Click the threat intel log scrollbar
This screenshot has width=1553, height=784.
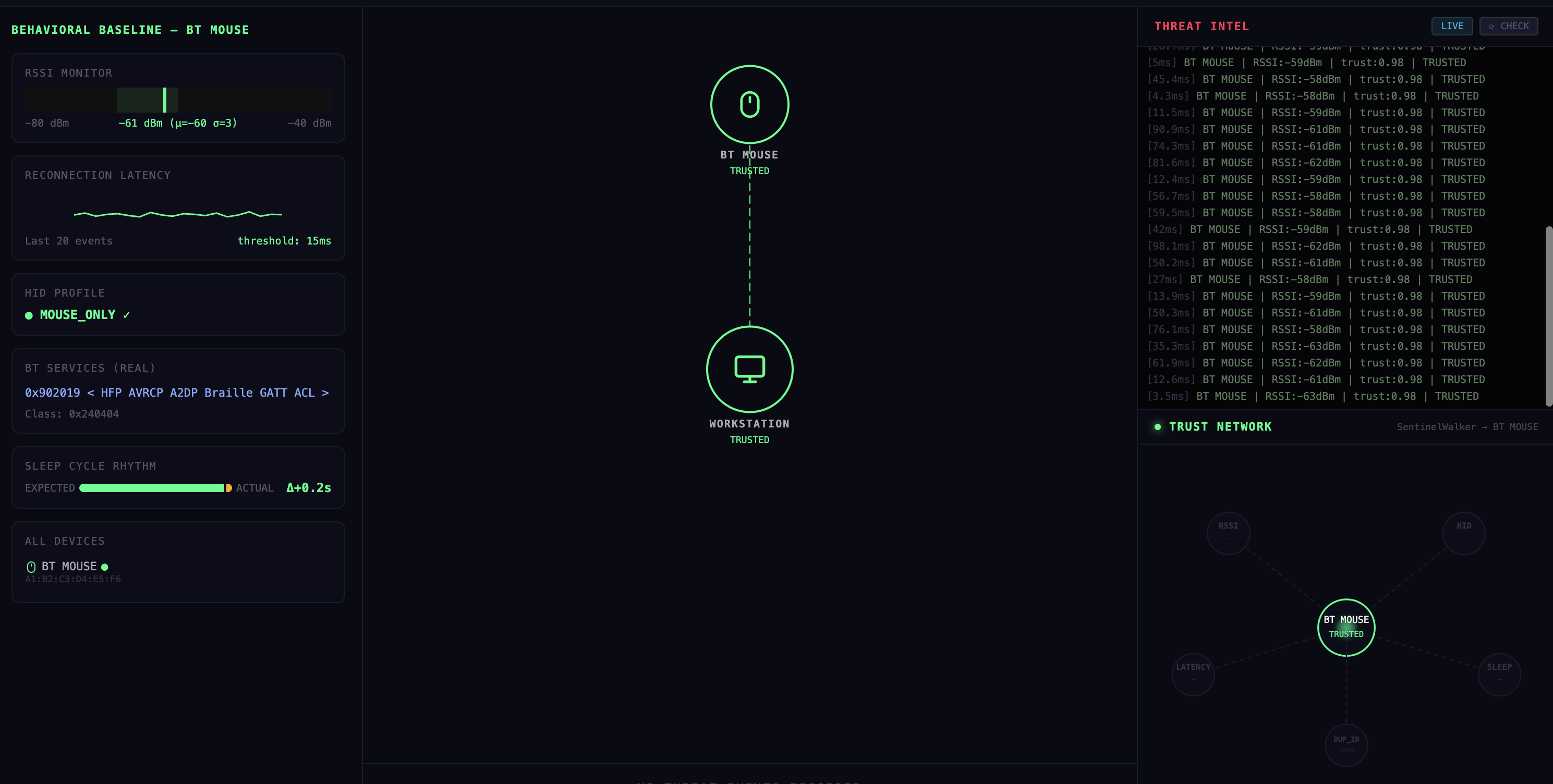click(1548, 316)
